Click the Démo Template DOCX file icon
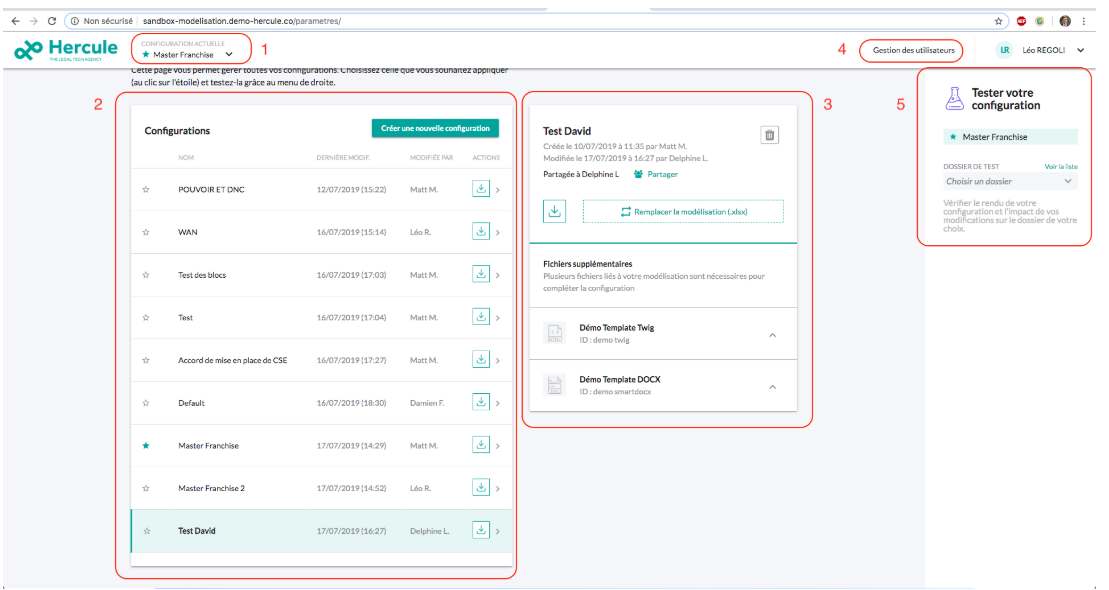This screenshot has height=590, width=1109. click(554, 385)
